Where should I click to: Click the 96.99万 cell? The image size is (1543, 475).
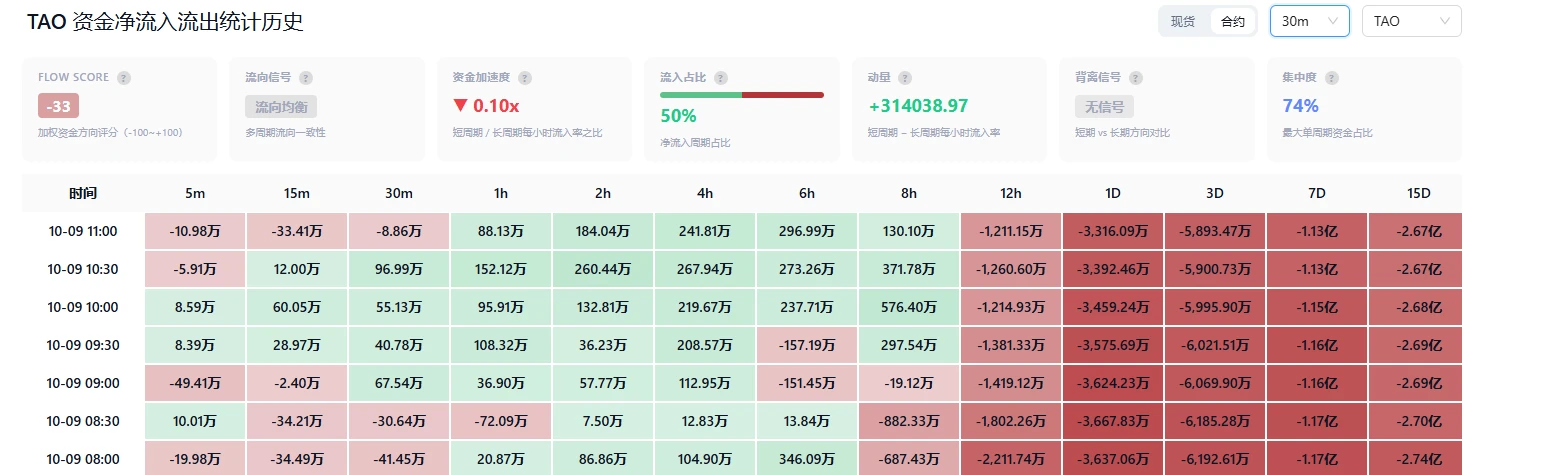coord(399,269)
